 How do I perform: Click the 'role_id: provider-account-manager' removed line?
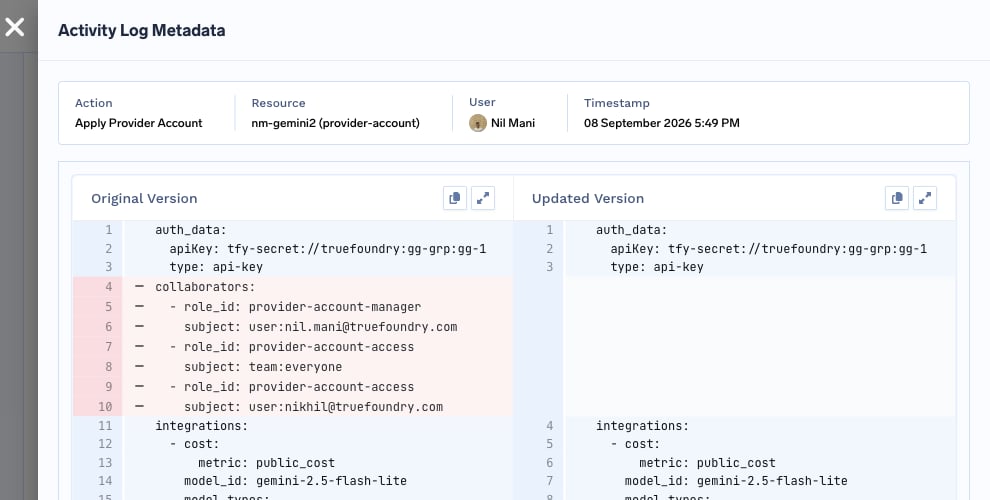click(x=302, y=307)
